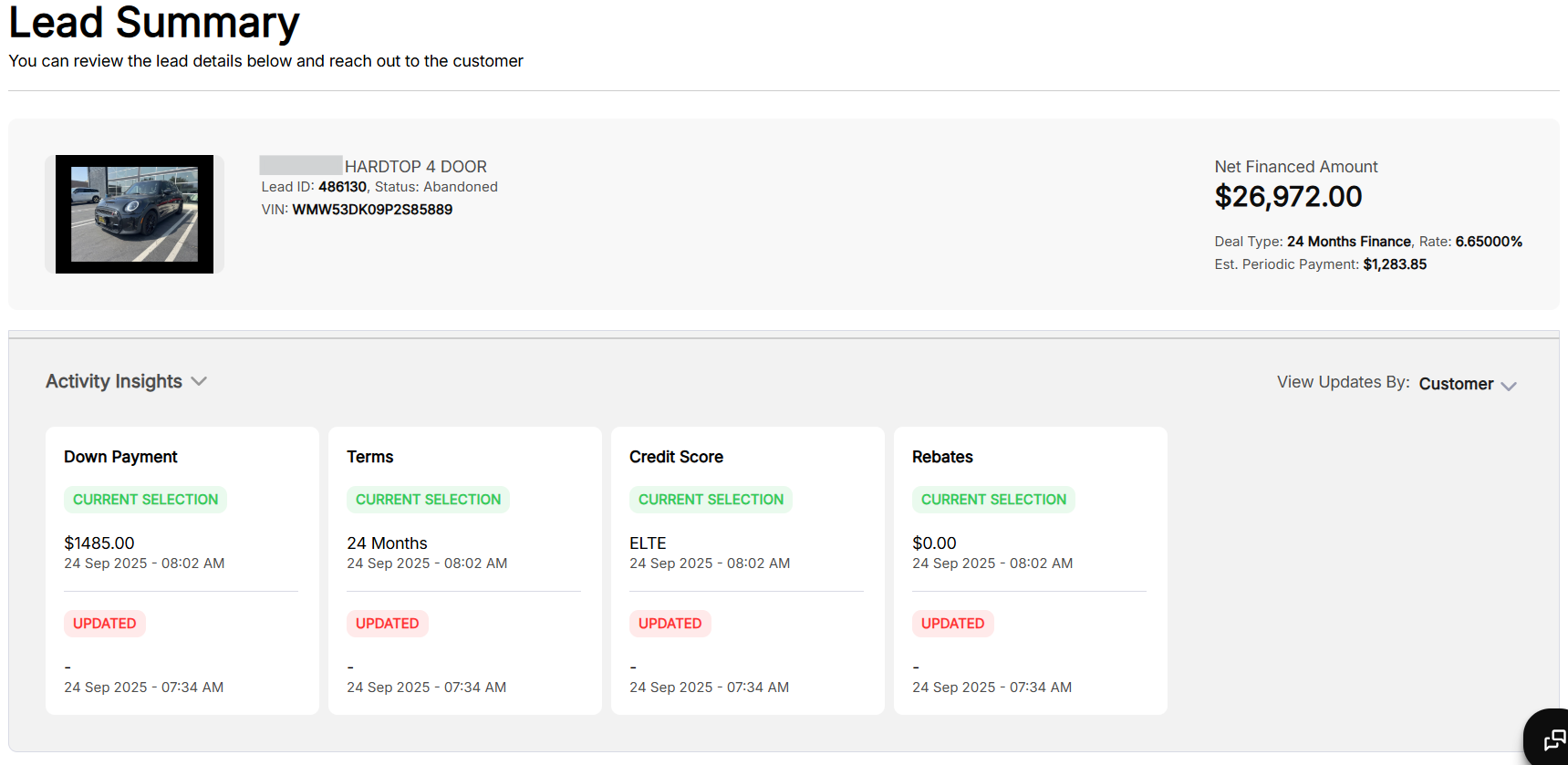Click Updated badge in Down Payment card

pos(104,624)
